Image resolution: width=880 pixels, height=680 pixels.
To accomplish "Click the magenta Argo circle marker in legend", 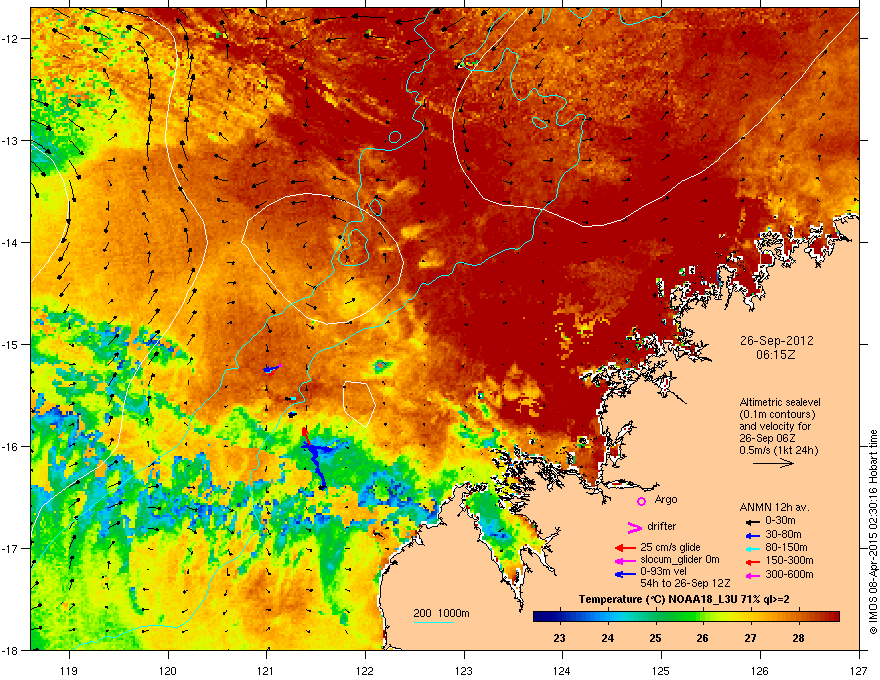I will tap(641, 501).
